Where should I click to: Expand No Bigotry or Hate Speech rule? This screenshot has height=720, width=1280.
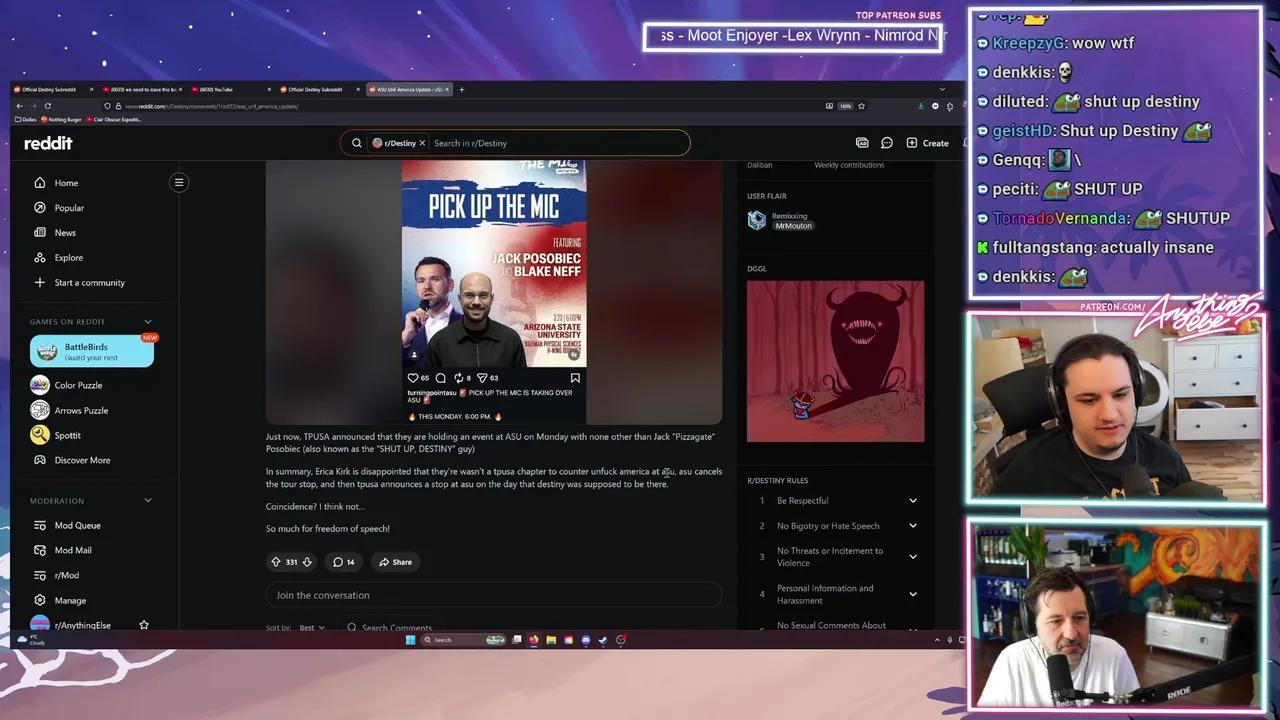coord(913,526)
